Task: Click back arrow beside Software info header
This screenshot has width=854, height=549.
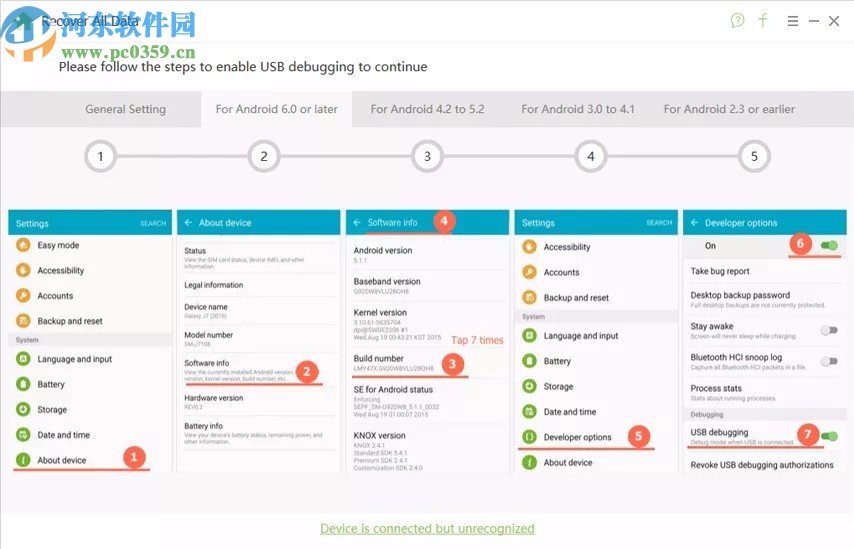Action: click(357, 222)
